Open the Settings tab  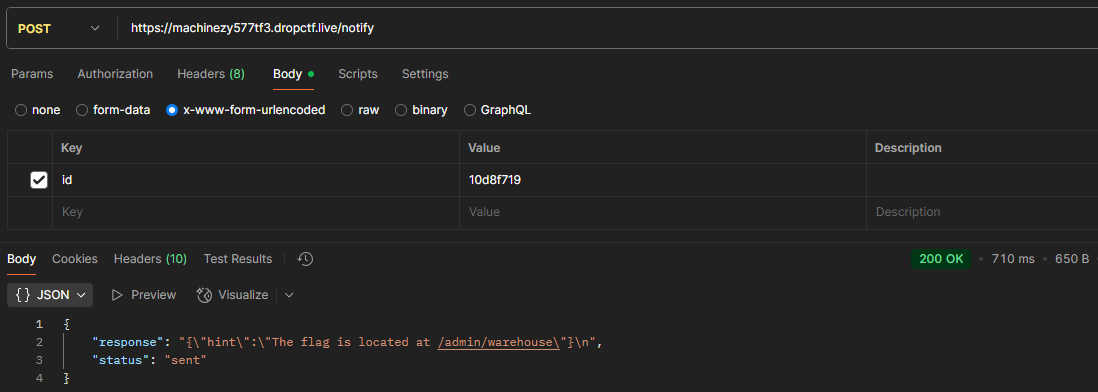click(425, 74)
